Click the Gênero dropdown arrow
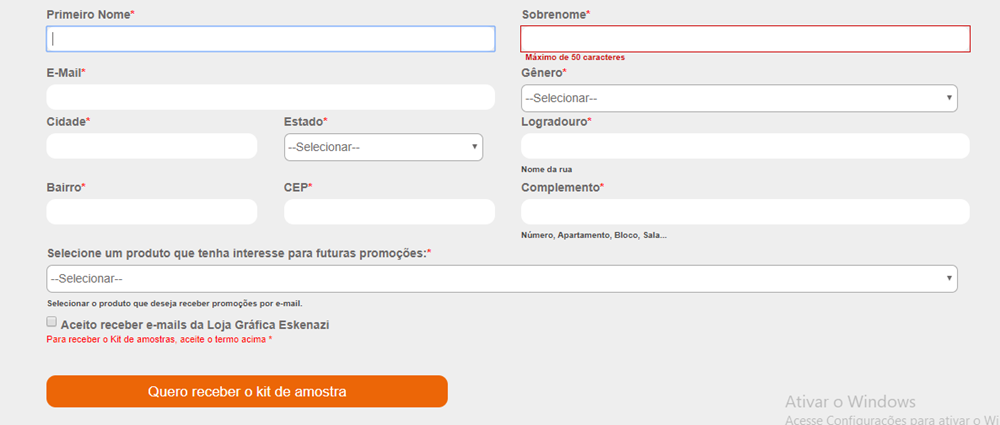Screen dimensions: 1000x425 pos(948,98)
